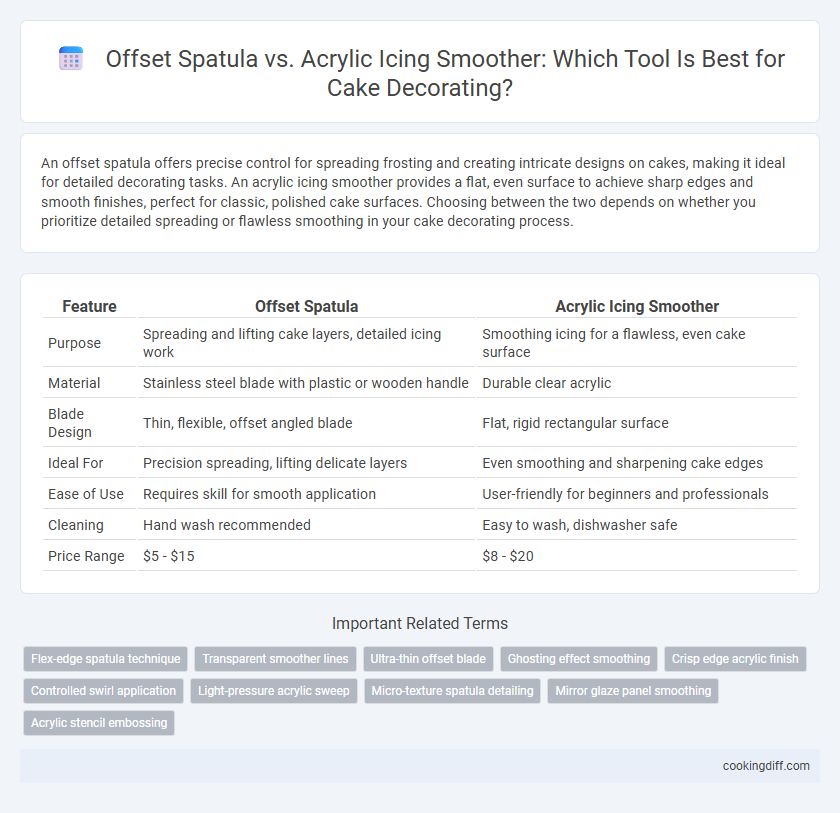Open the Ultra-thin offset blade tag
This screenshot has width=840, height=813.
click(428, 659)
